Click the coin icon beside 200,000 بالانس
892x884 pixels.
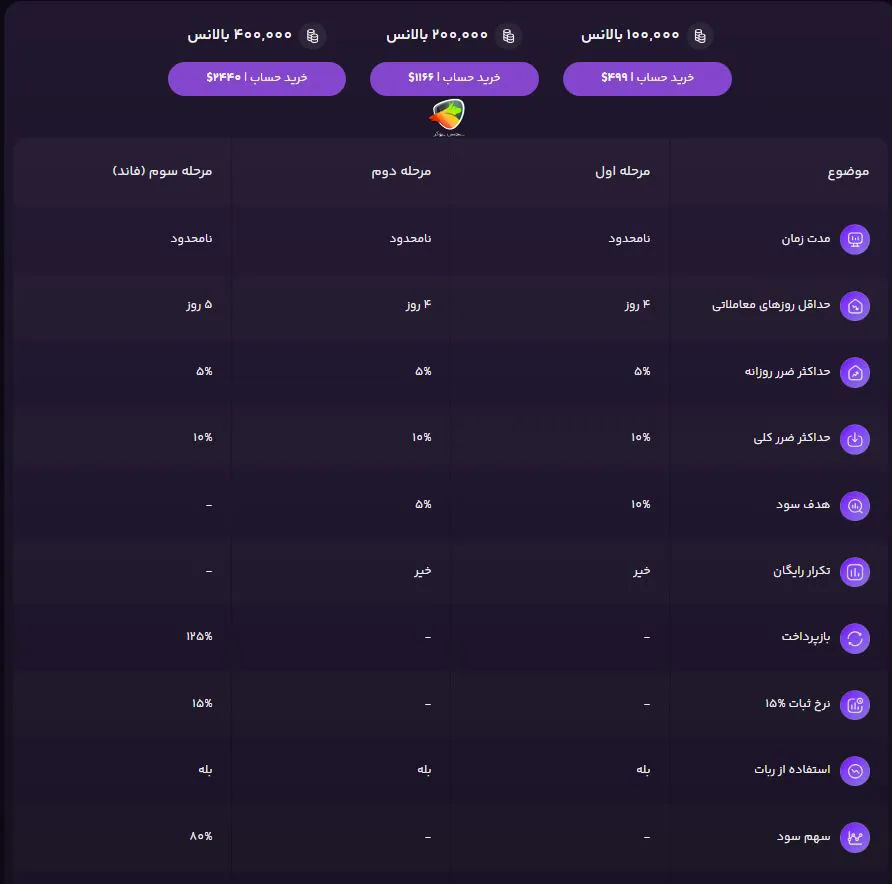(510, 34)
